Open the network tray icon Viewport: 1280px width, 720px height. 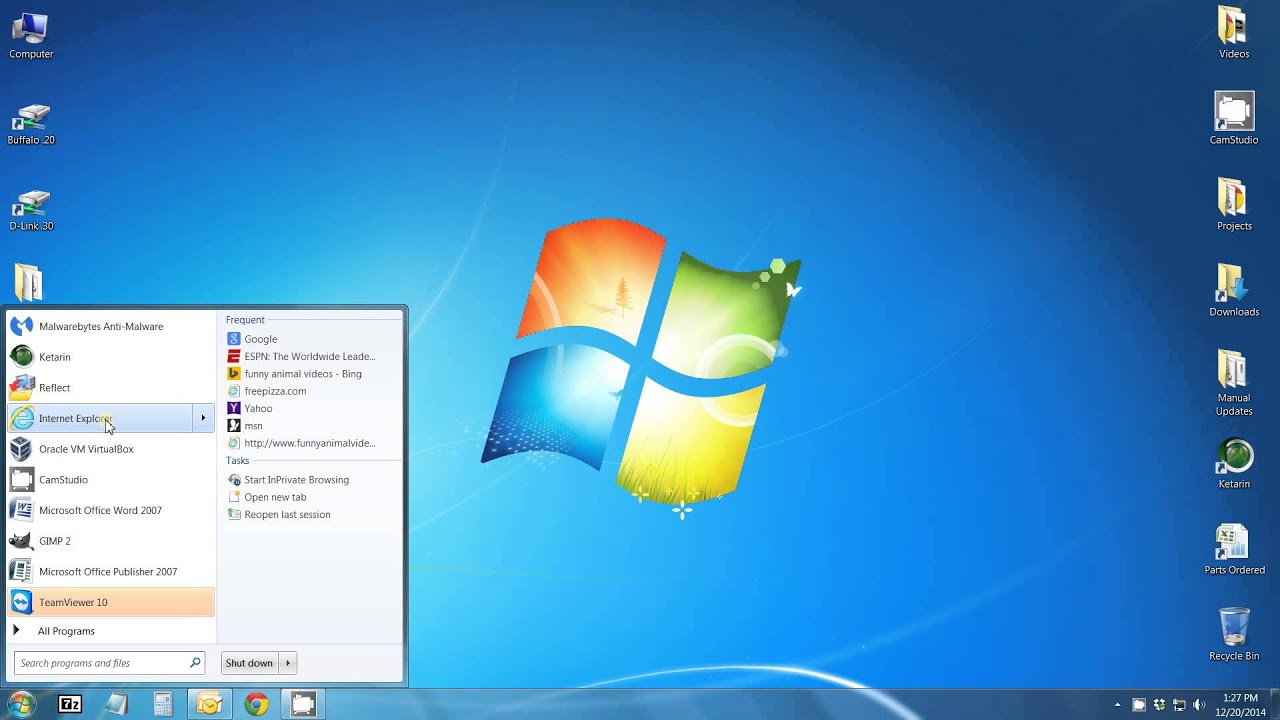(1179, 705)
